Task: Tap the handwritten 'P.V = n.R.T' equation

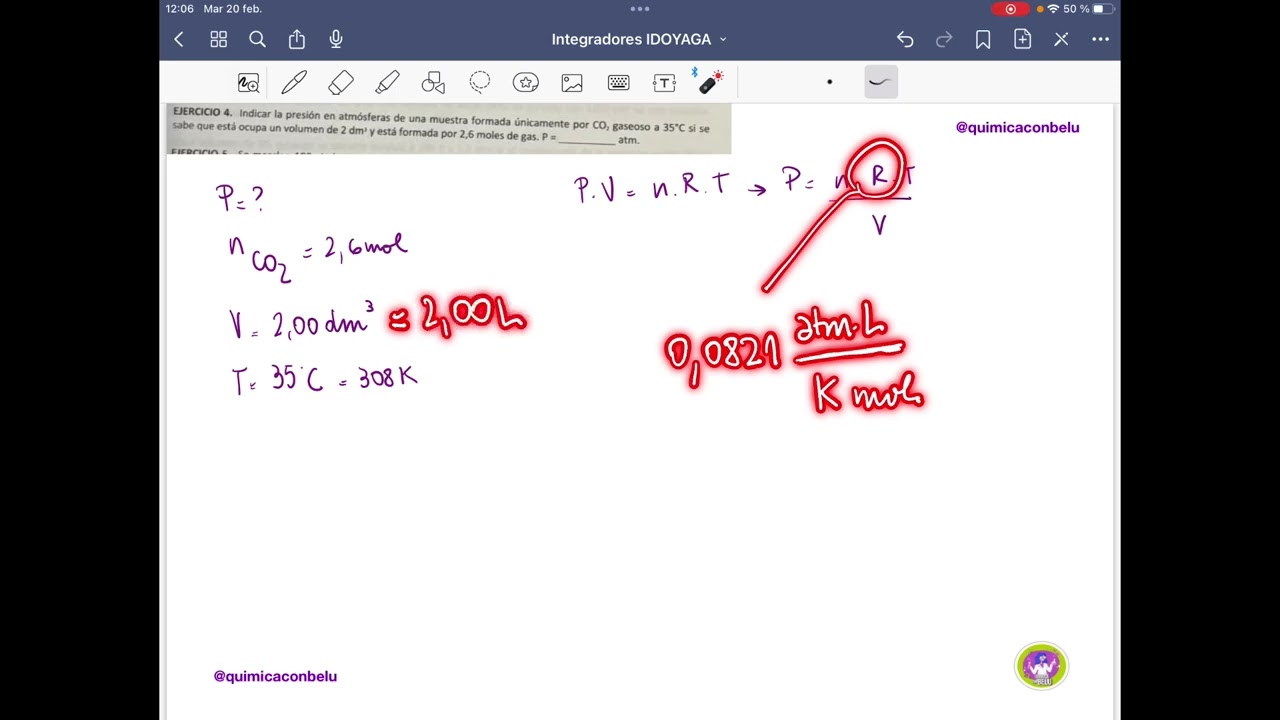Action: click(652, 187)
